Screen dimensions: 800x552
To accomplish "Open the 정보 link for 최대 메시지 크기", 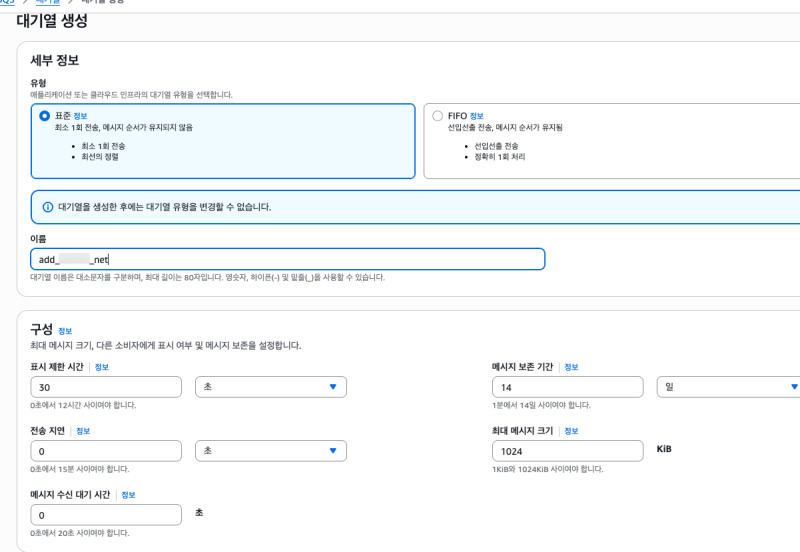I will tap(571, 431).
